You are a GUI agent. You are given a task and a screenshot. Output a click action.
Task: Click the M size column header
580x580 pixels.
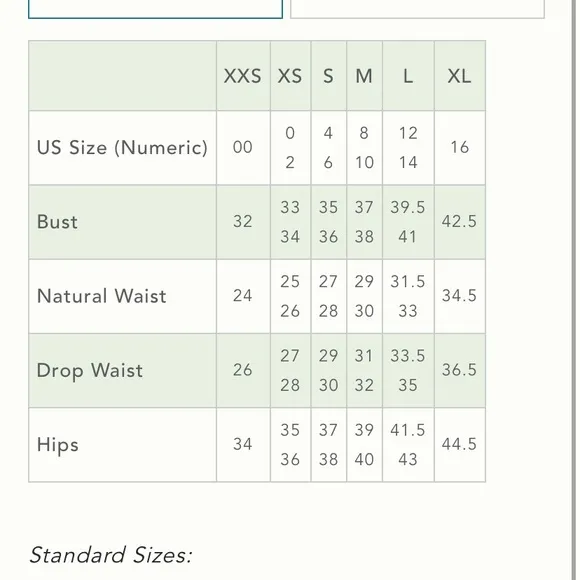click(x=364, y=76)
